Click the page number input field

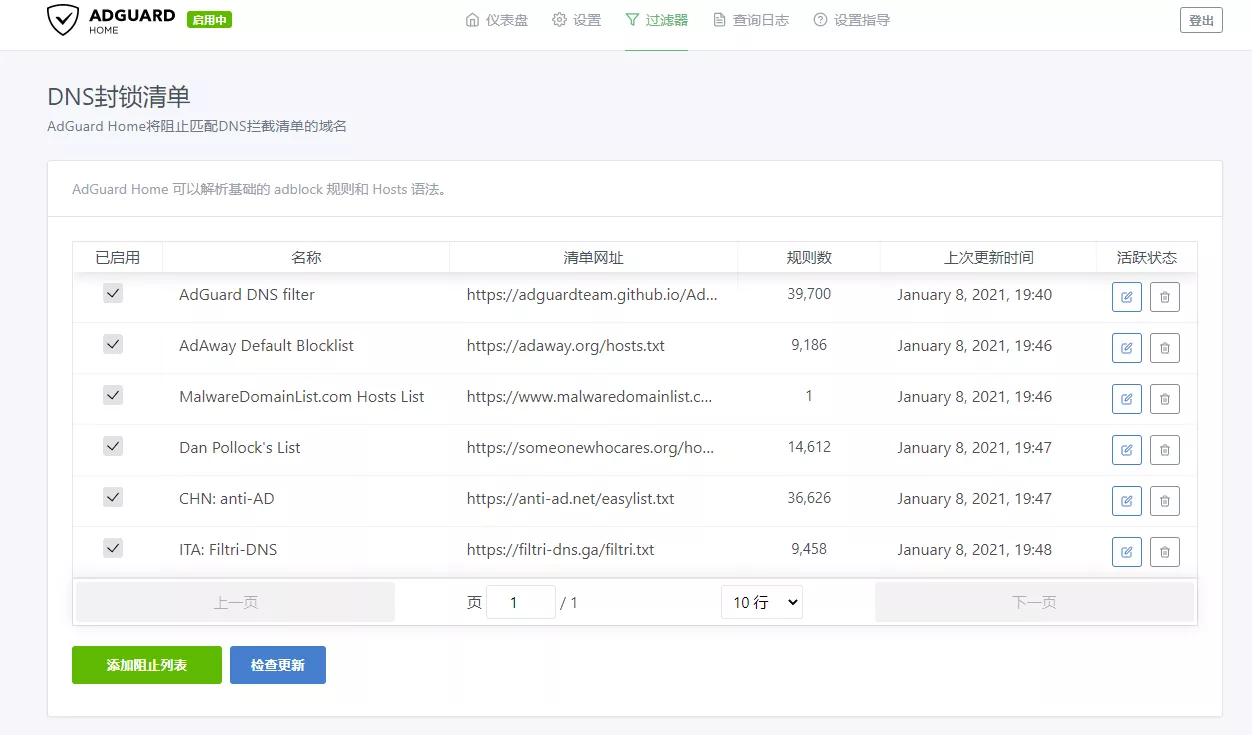(x=521, y=602)
